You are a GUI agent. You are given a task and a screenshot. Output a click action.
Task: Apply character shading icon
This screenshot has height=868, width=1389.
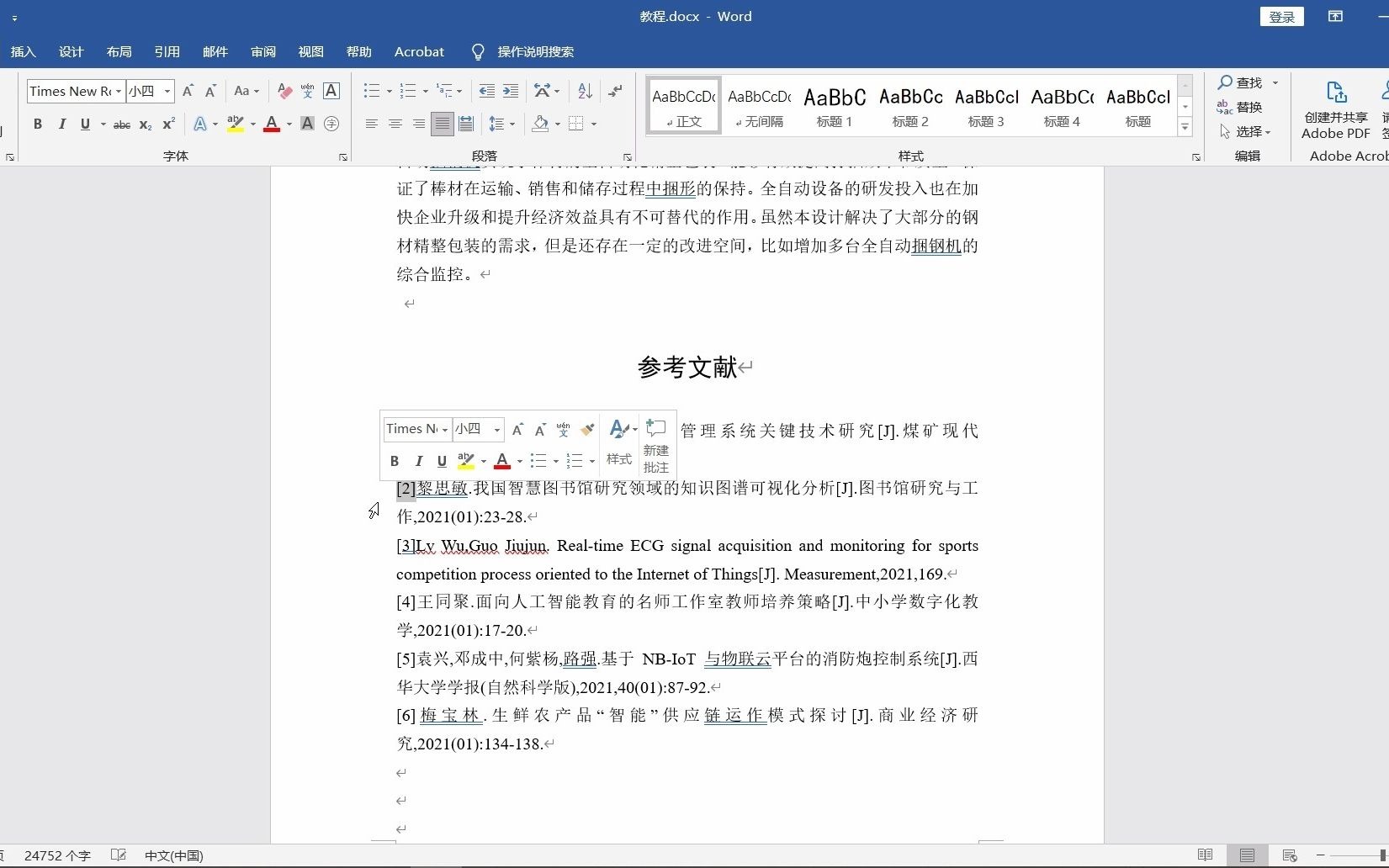(308, 124)
